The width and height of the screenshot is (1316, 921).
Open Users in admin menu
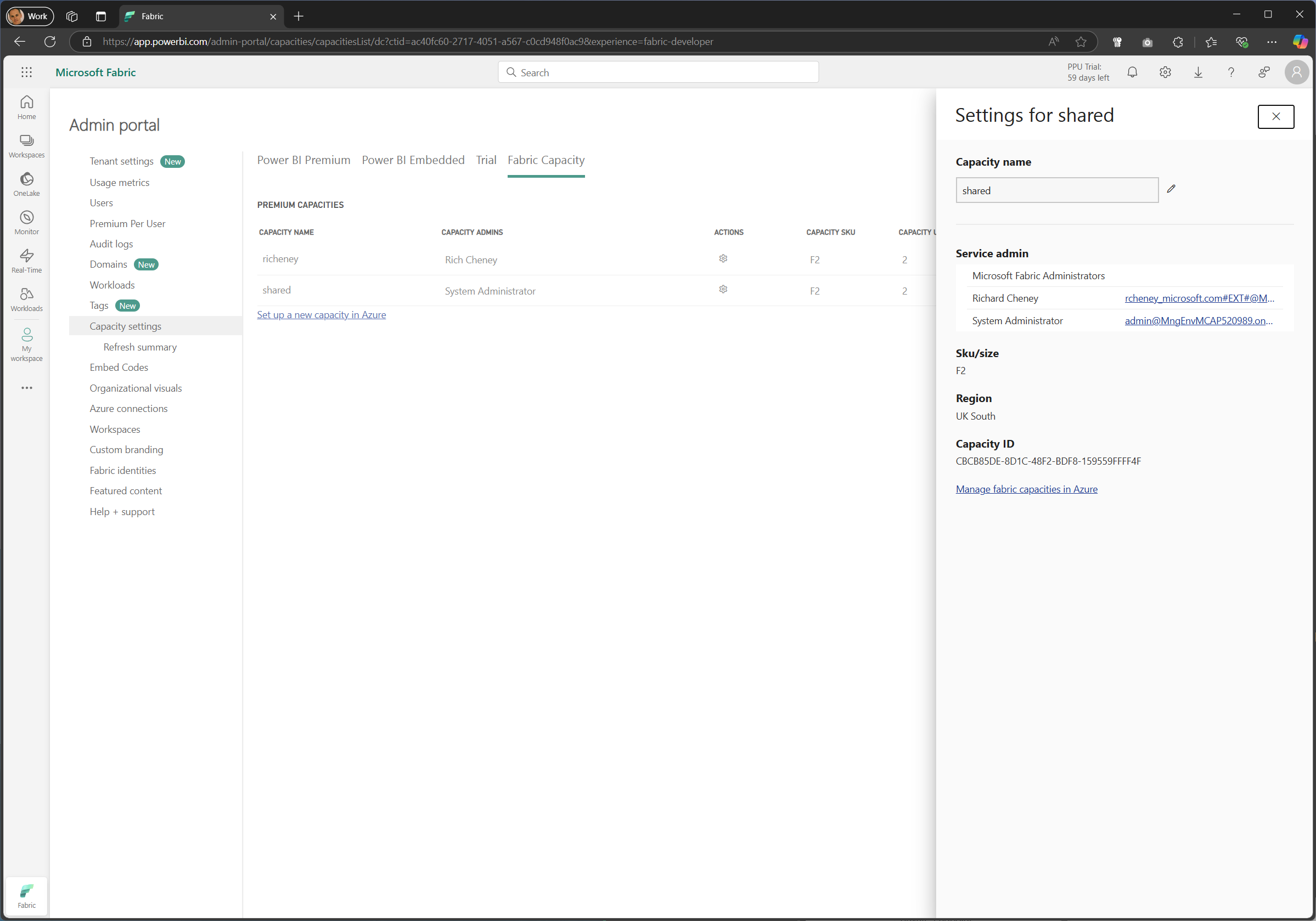[101, 203]
